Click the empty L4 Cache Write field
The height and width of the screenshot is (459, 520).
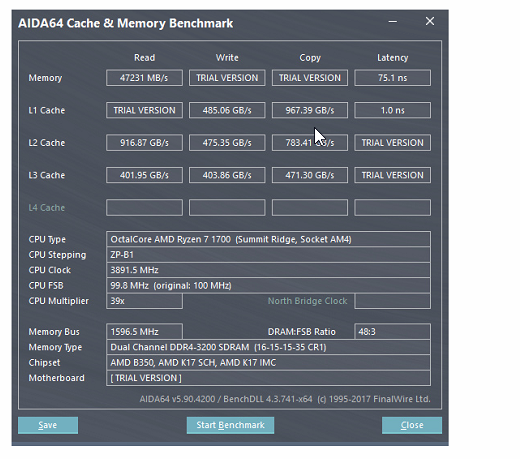coord(227,208)
